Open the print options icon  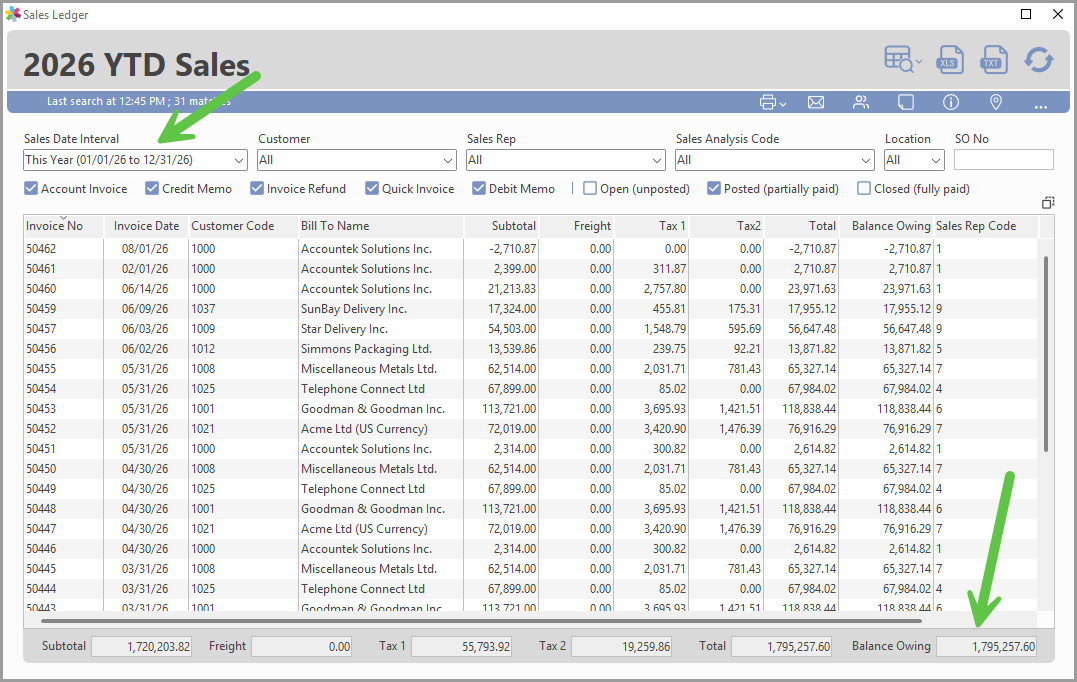771,102
